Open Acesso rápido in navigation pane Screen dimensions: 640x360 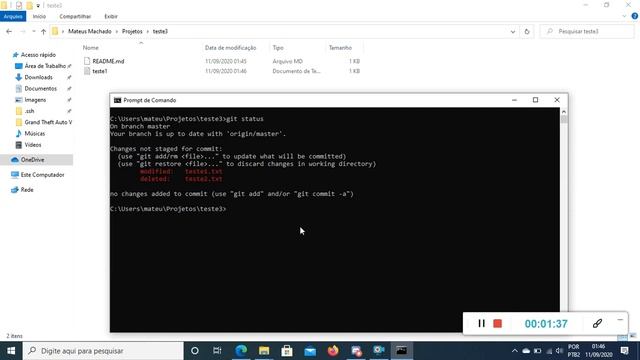[x=38, y=55]
